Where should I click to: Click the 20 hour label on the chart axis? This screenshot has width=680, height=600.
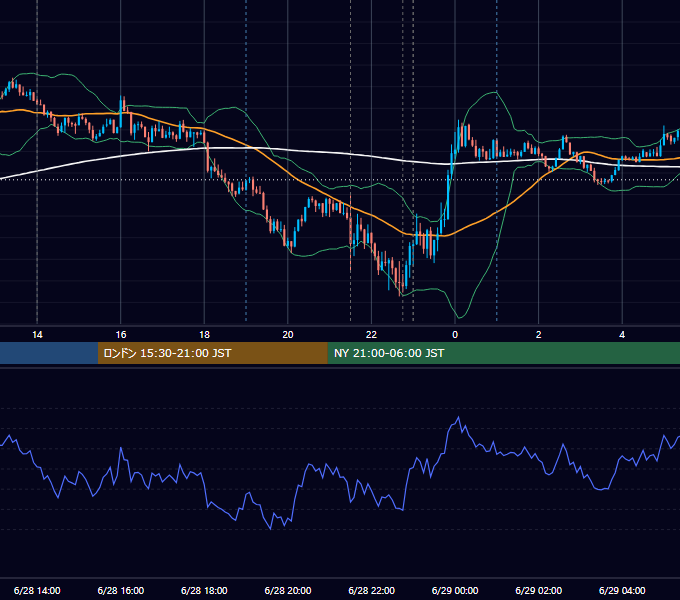pos(288,335)
